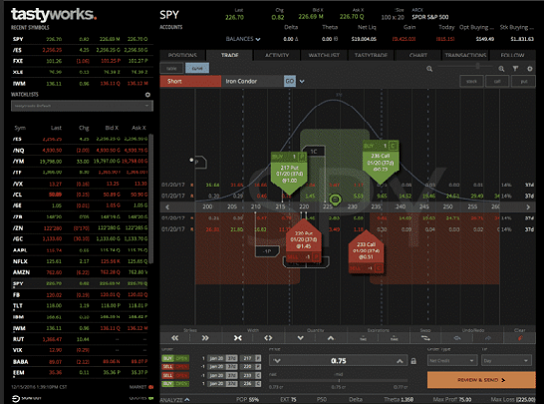The width and height of the screenshot is (544, 404).
Task: Open the Day time-in-force dropdown
Action: (506, 361)
